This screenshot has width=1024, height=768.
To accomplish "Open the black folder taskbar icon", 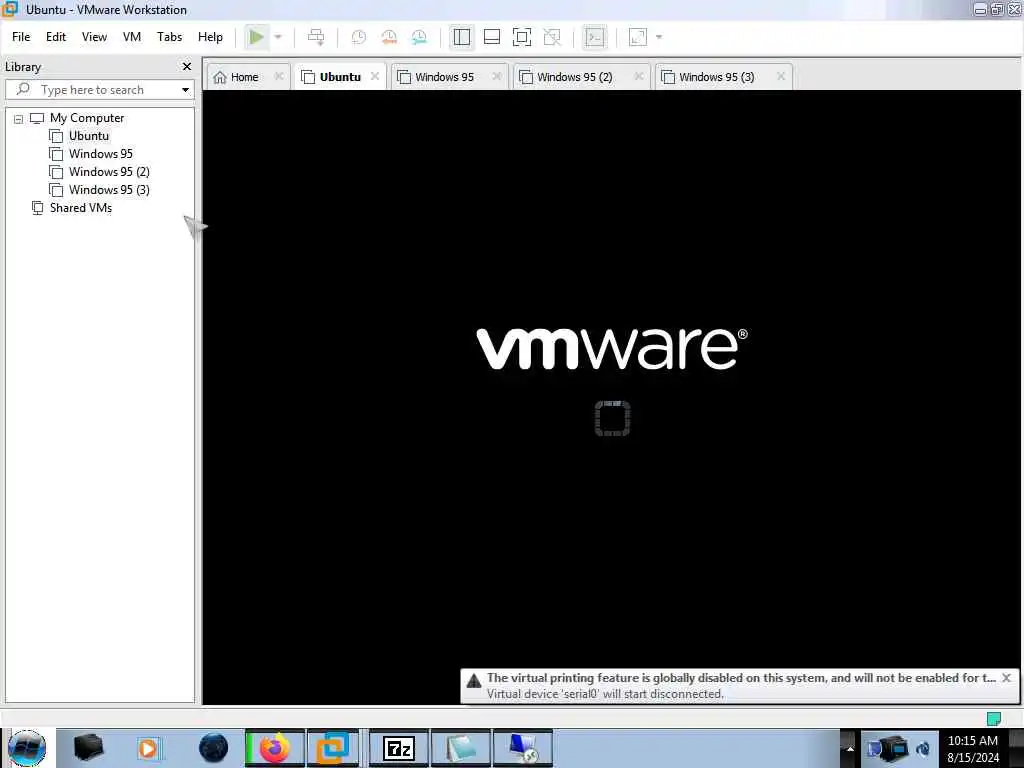I will (x=88, y=748).
